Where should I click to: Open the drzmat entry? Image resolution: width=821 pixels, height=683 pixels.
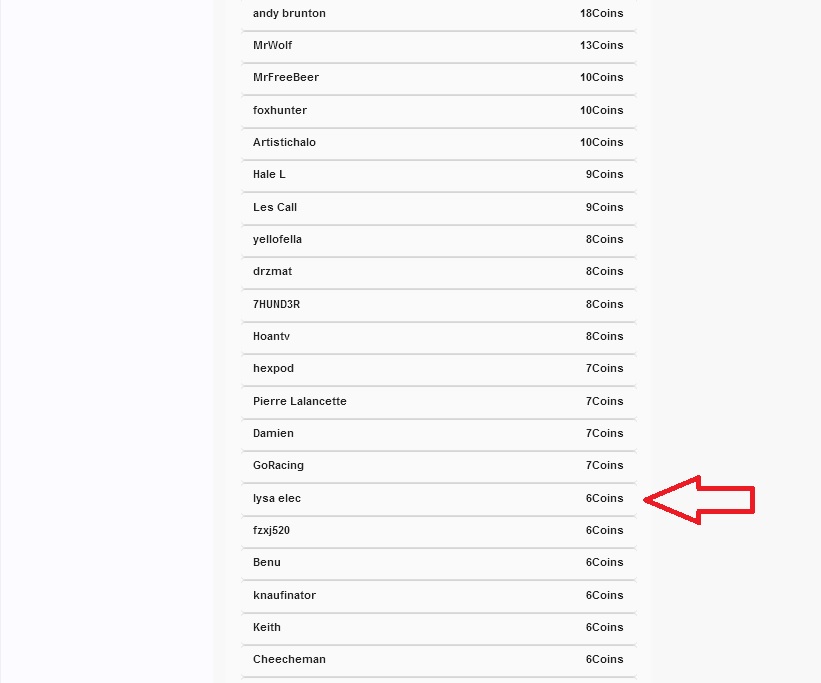439,271
